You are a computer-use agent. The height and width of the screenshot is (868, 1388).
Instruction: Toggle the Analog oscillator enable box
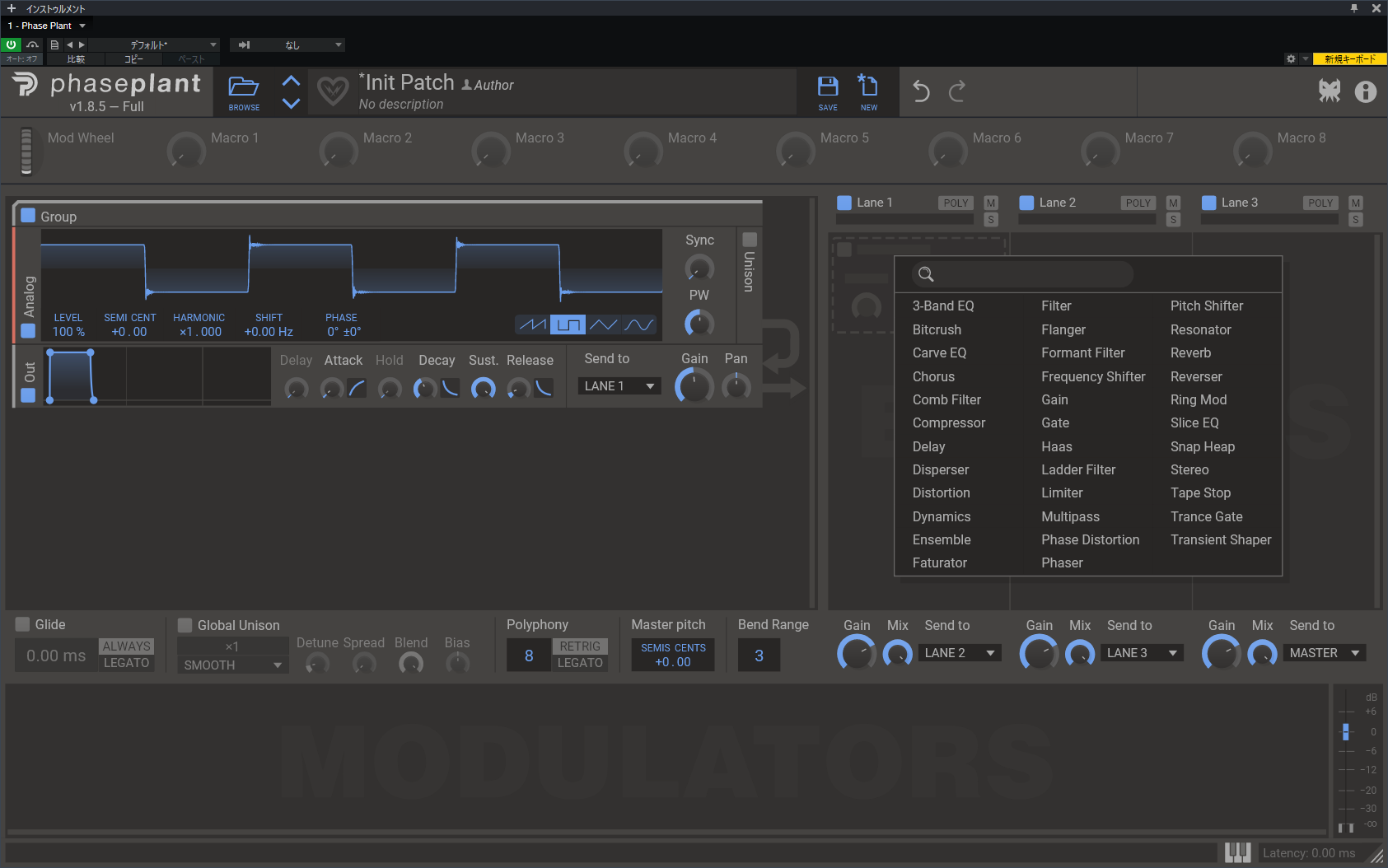click(28, 330)
